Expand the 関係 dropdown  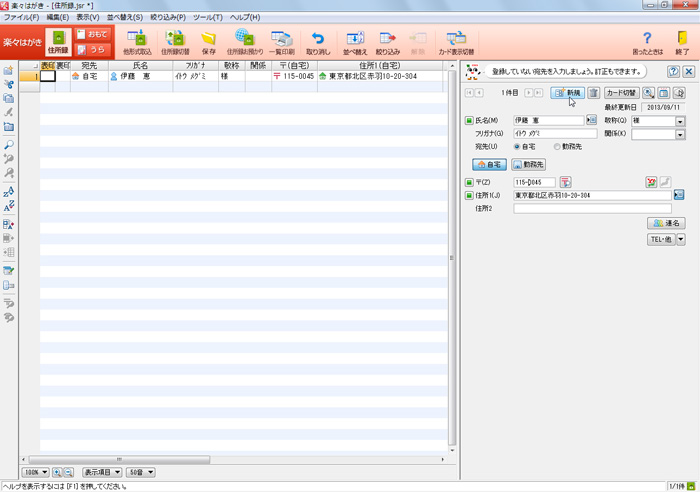(680, 134)
